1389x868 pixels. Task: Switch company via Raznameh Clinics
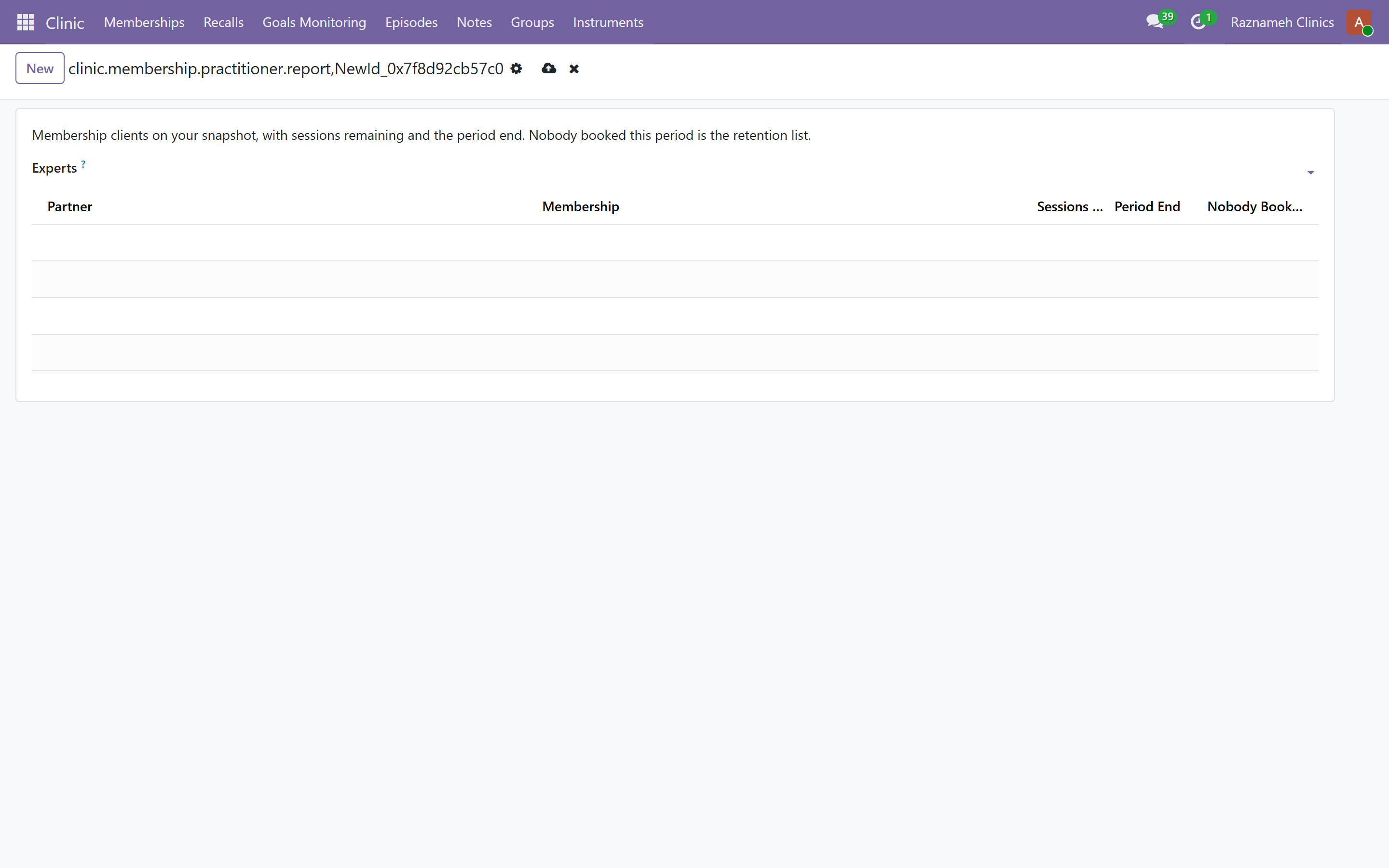click(x=1281, y=22)
